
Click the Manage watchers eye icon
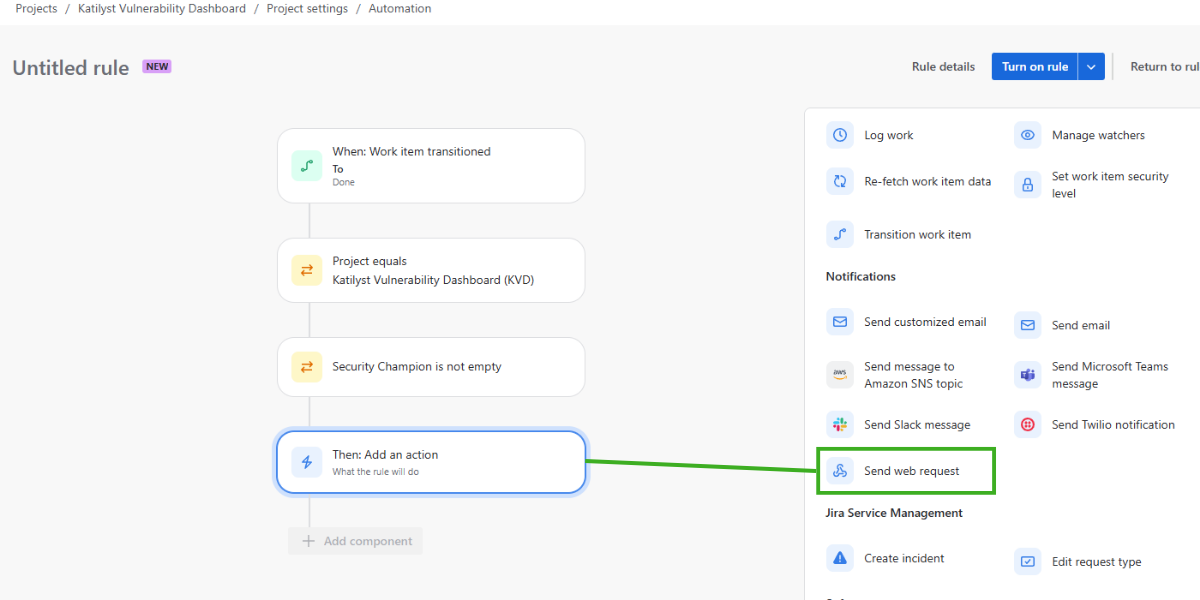pyautogui.click(x=1027, y=135)
